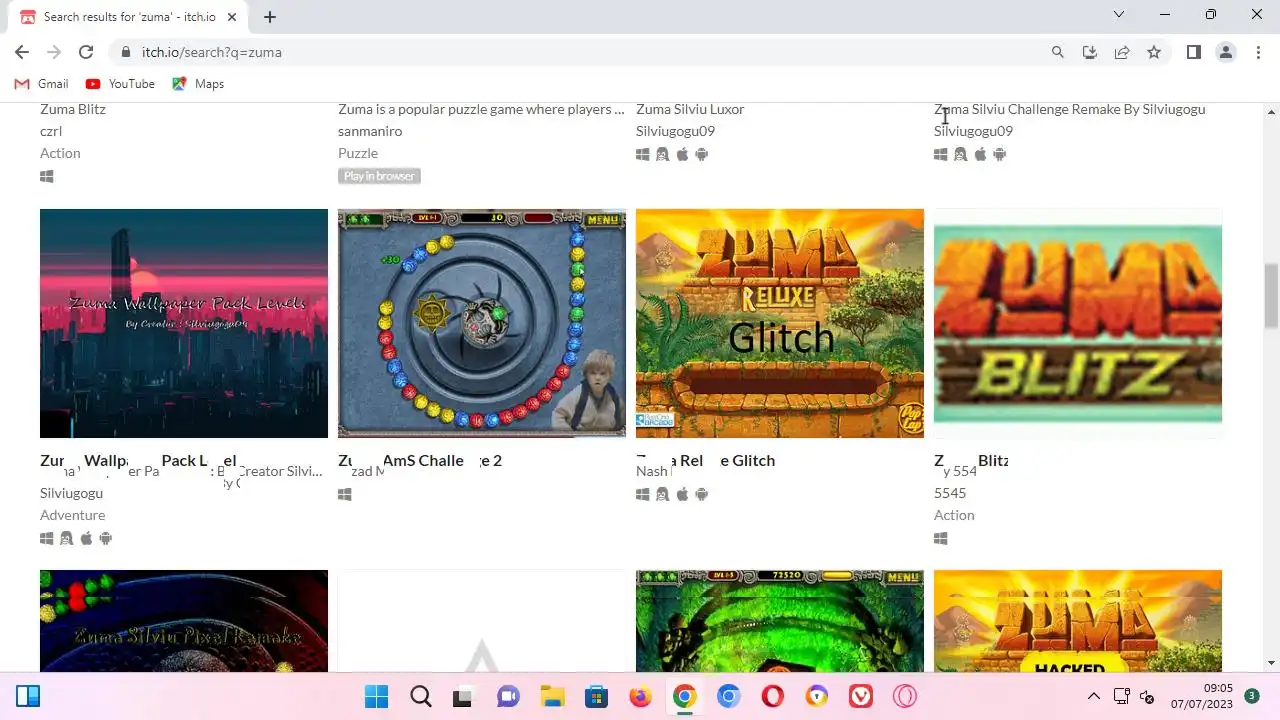This screenshot has height=720, width=1280.
Task: Close the 'Search results for zuma' tab
Action: 232,17
